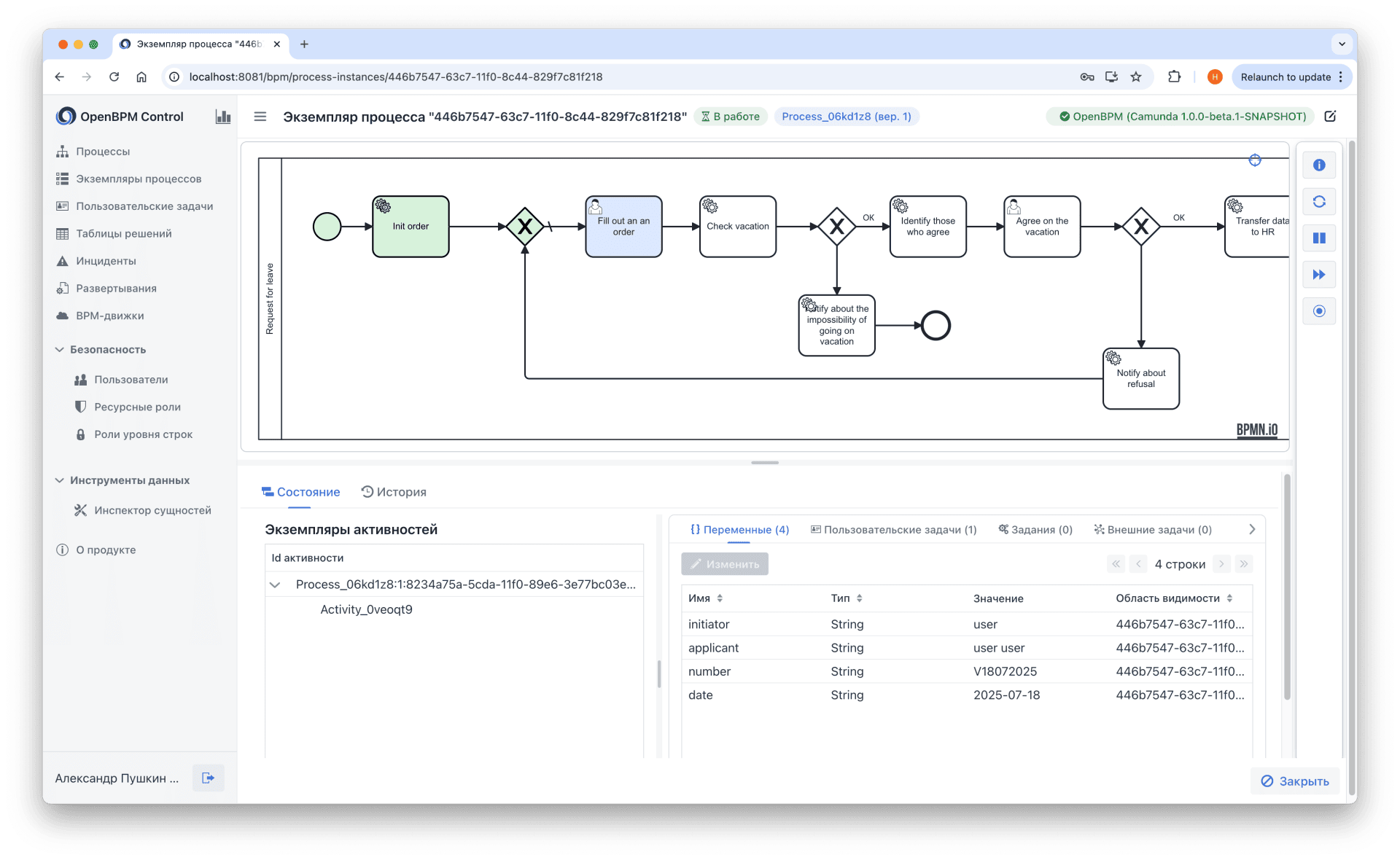Open the dashboard chart icon beside OpenBPM Control

(223, 117)
